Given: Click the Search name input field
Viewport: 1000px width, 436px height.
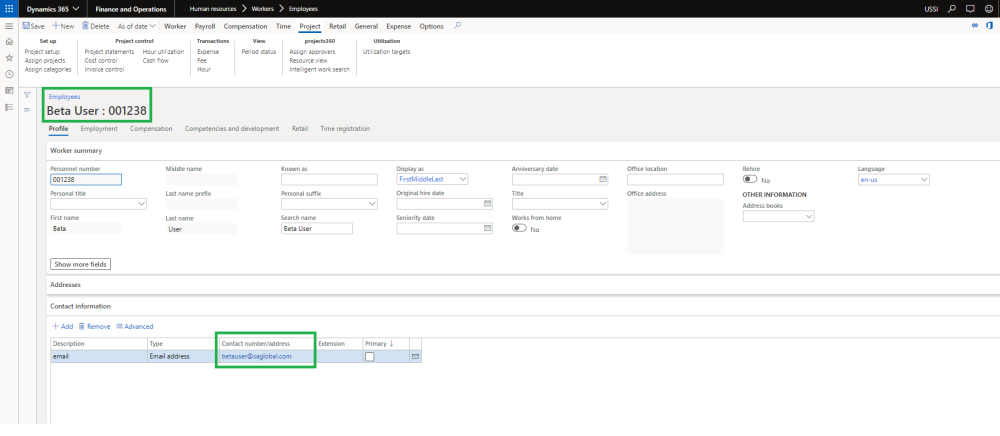Looking at the screenshot, I should [x=317, y=228].
